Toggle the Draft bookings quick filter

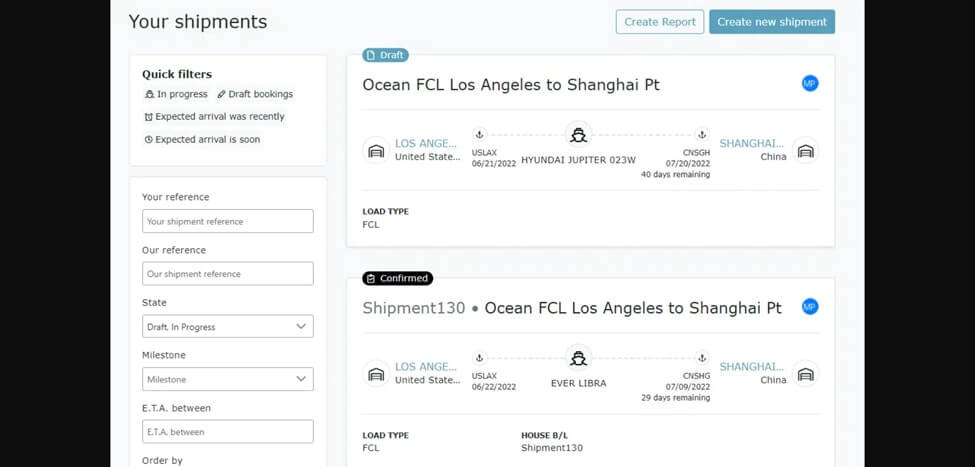pos(255,94)
